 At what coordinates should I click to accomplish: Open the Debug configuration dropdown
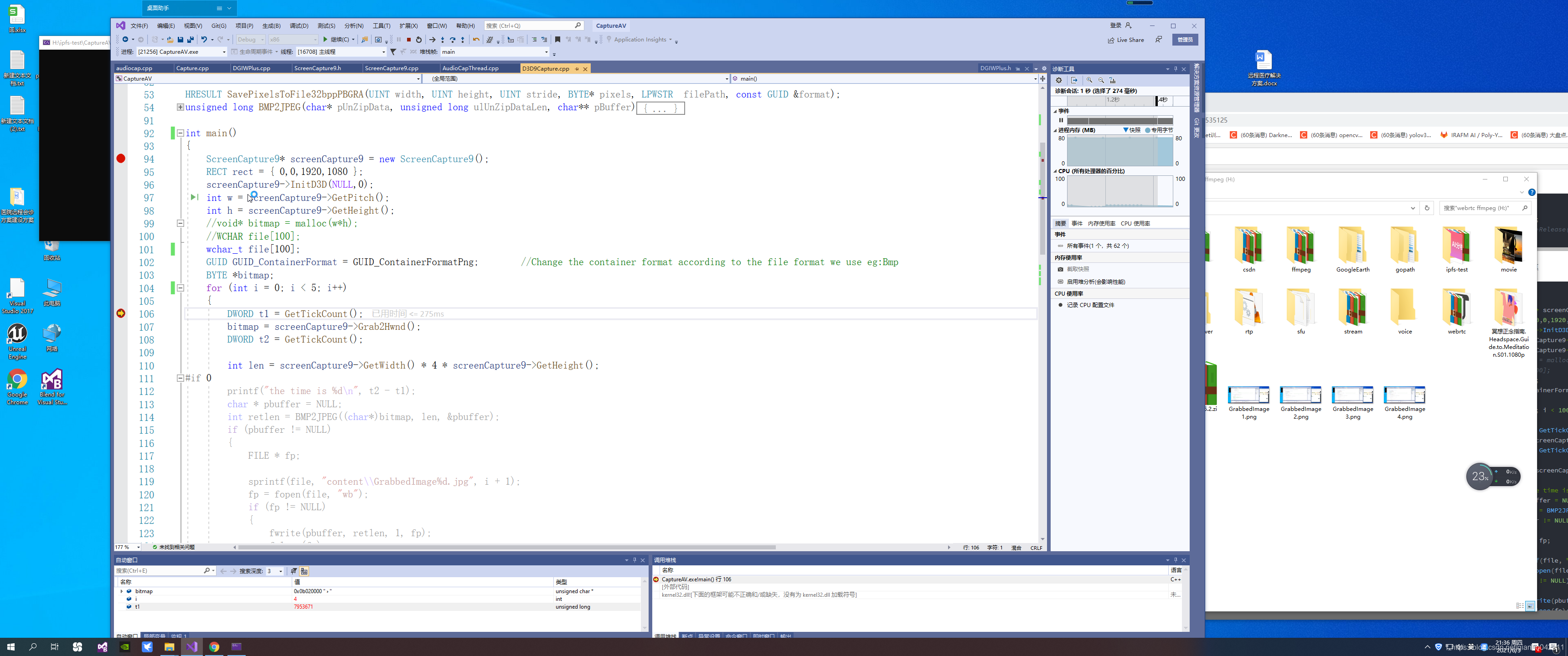[250, 40]
